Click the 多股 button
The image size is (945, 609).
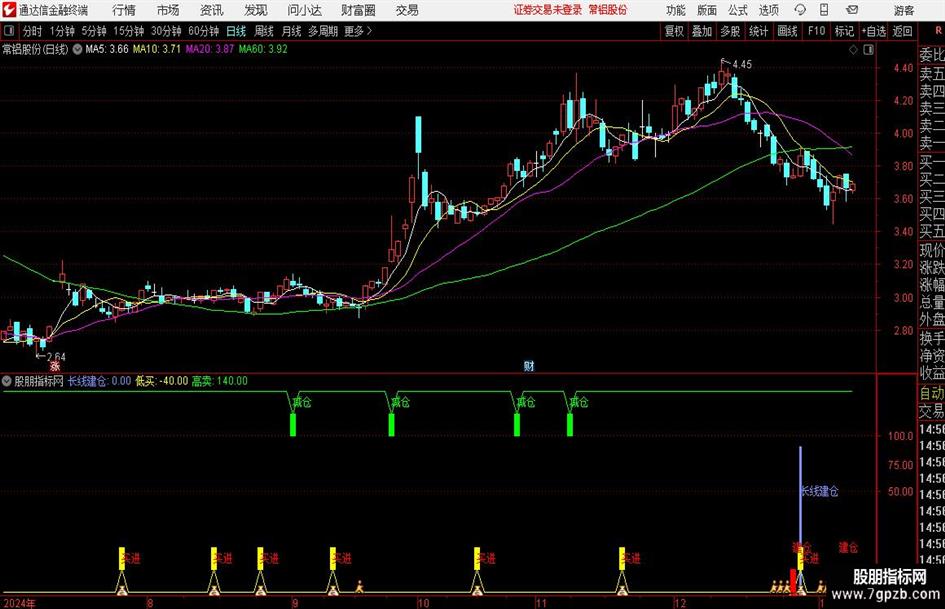[x=730, y=31]
